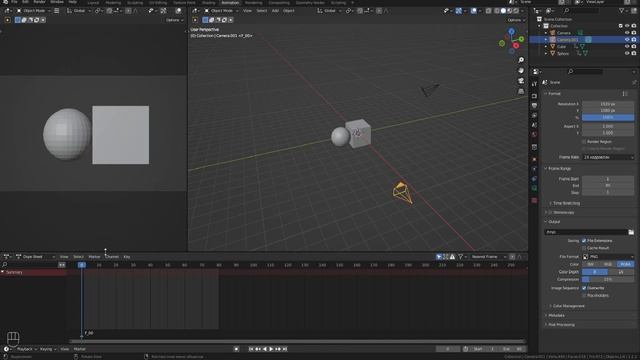The image size is (640, 360).
Task: Open View menu in right 3D viewport
Action: click(247, 11)
